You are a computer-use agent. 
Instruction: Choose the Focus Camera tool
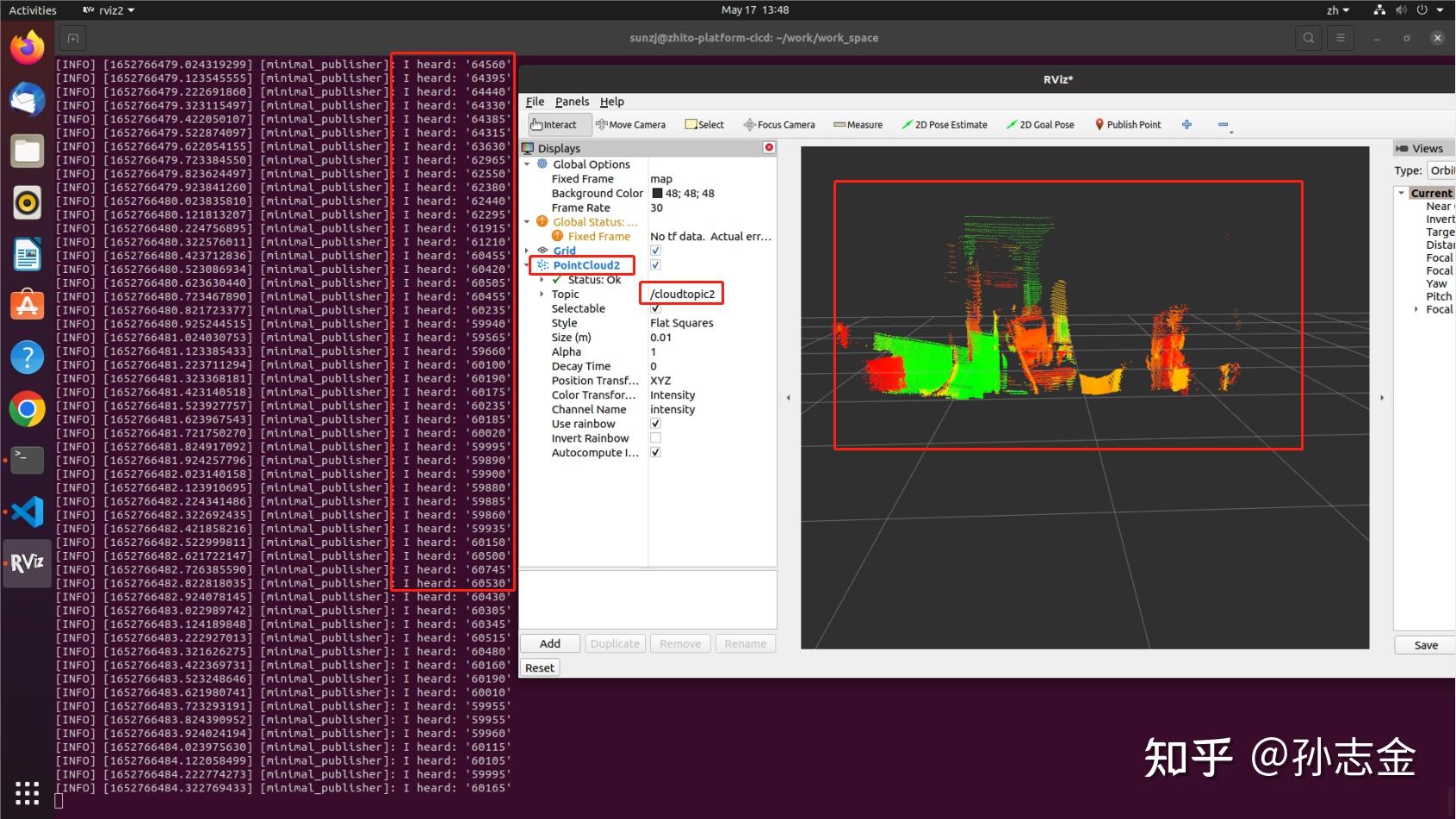(x=778, y=125)
